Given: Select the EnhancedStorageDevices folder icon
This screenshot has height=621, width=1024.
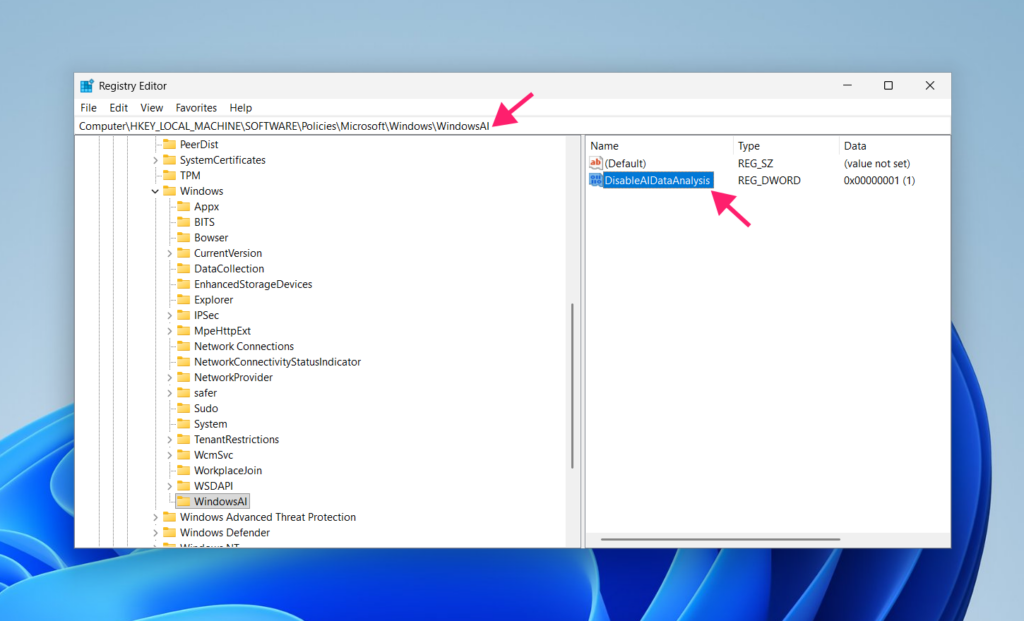Looking at the screenshot, I should click(184, 284).
